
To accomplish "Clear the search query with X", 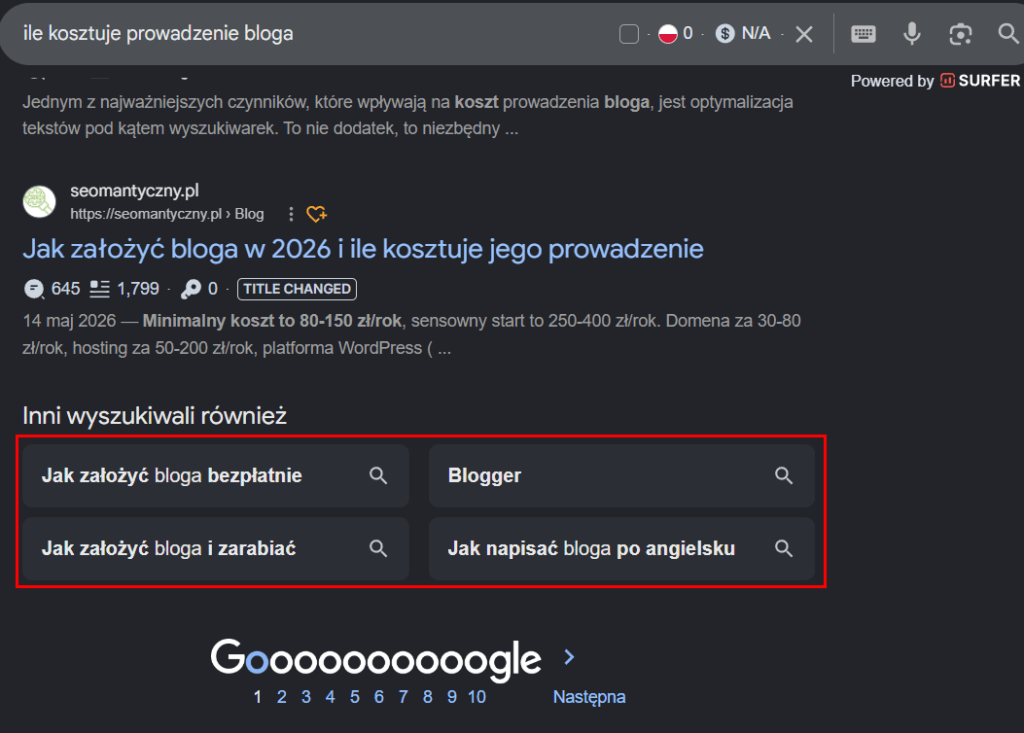I will [804, 34].
